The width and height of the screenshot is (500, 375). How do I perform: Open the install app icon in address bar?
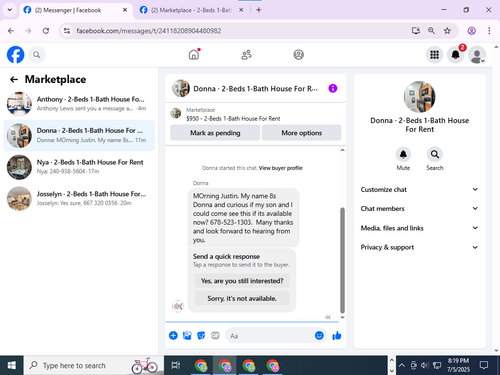[x=415, y=31]
